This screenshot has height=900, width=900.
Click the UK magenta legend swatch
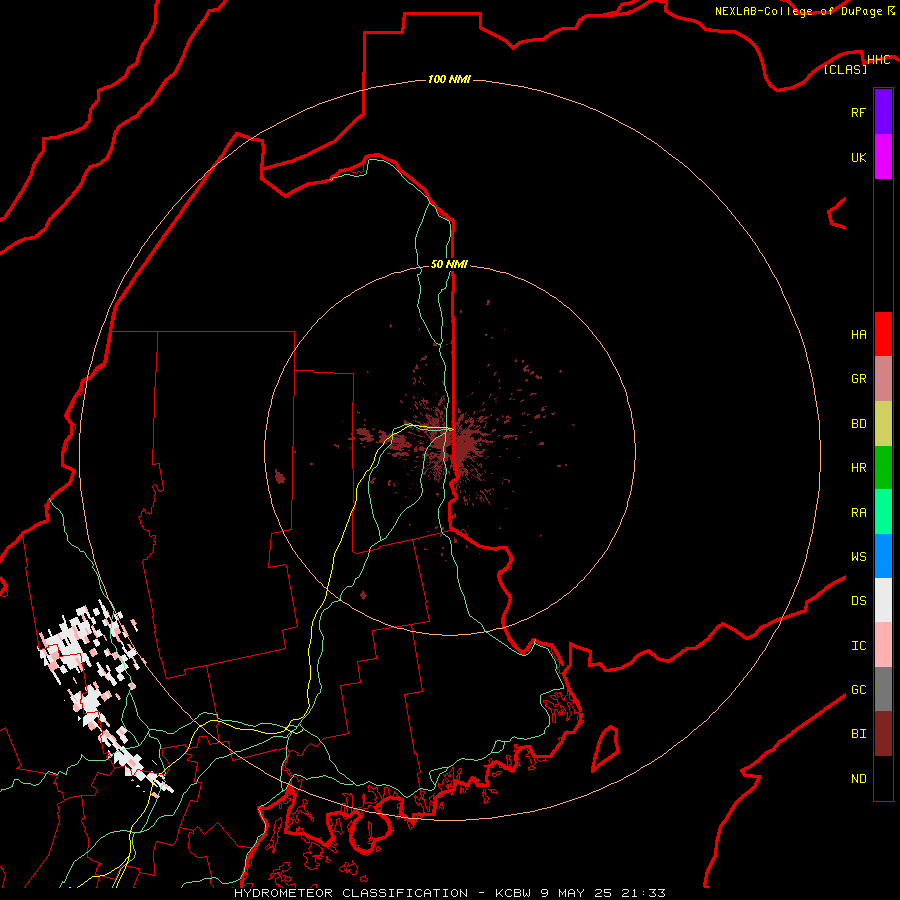[883, 157]
